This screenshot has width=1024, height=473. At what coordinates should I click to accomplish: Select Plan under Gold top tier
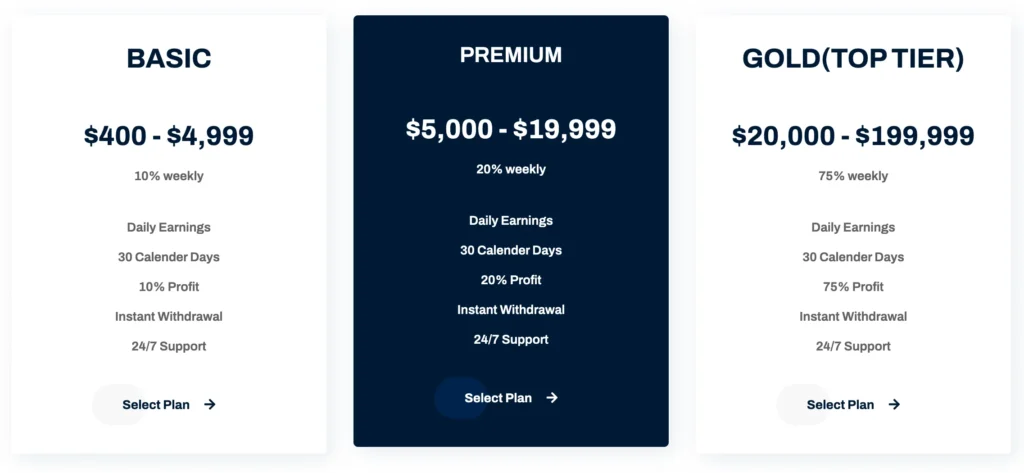click(x=840, y=405)
